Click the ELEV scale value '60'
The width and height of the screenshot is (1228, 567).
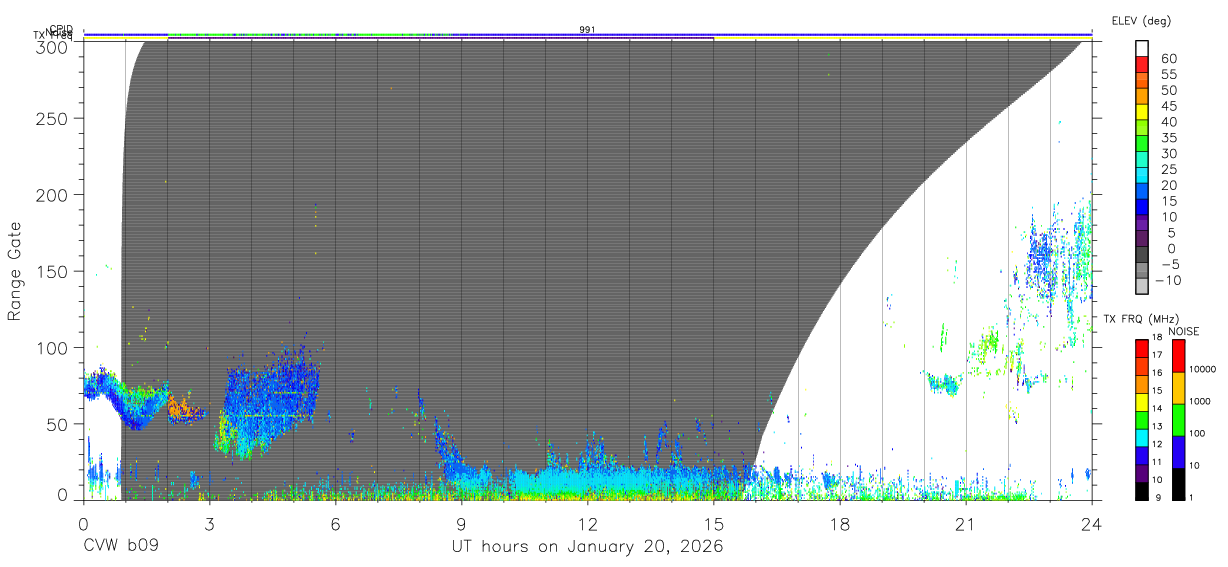1168,59
